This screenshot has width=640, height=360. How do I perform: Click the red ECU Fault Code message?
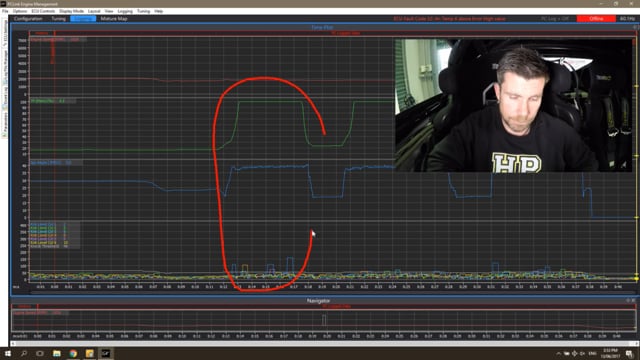450,19
